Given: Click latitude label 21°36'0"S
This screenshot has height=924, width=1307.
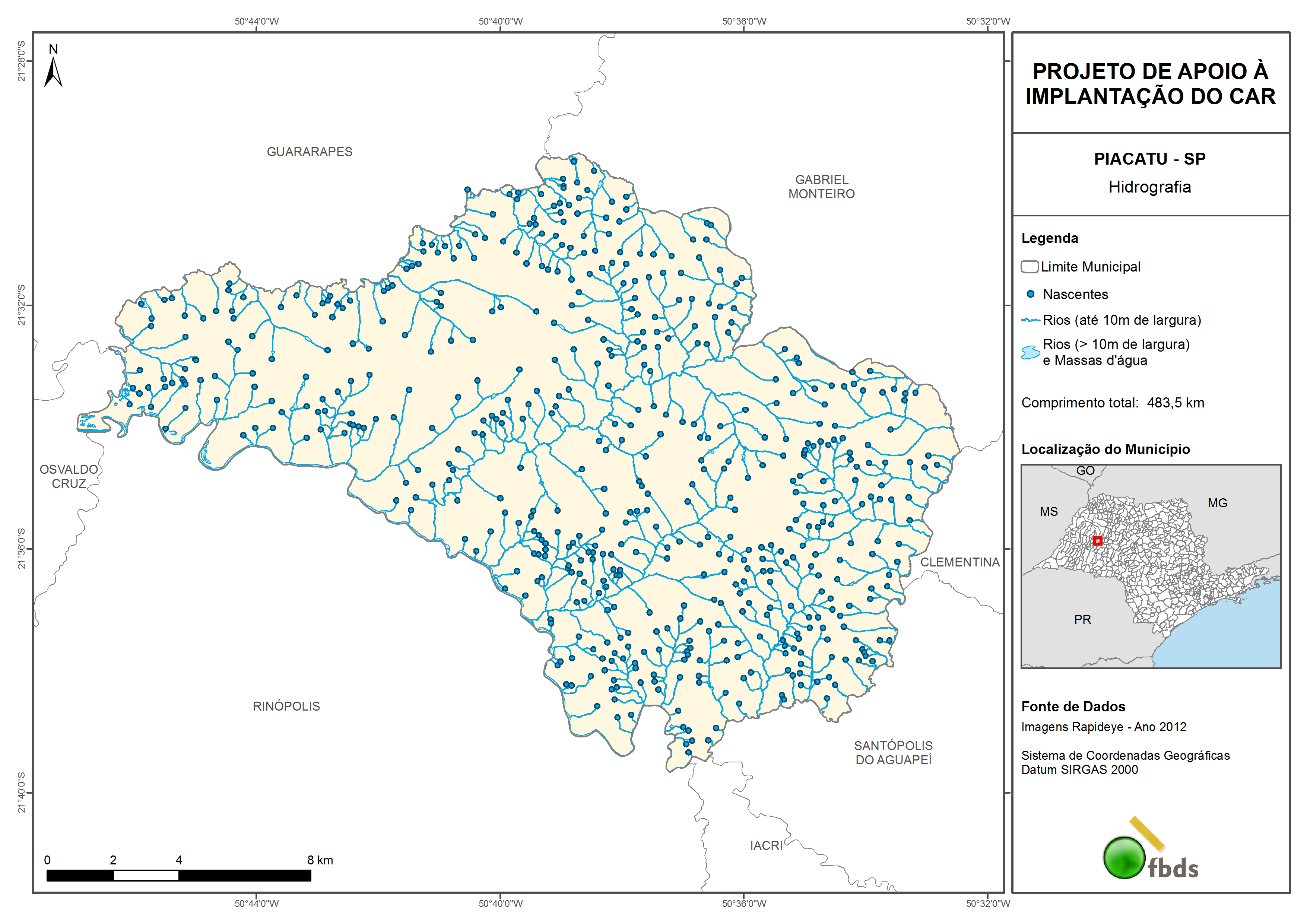Looking at the screenshot, I should [22, 549].
